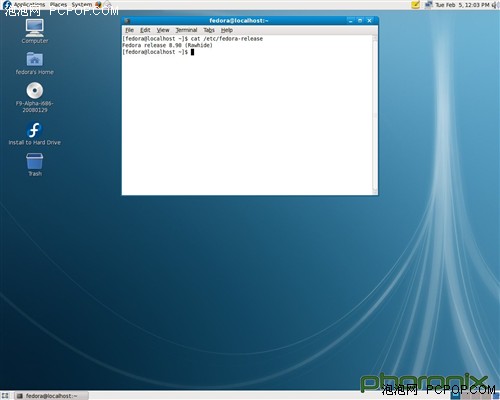Open the Terminal menu in menubar

point(186,30)
